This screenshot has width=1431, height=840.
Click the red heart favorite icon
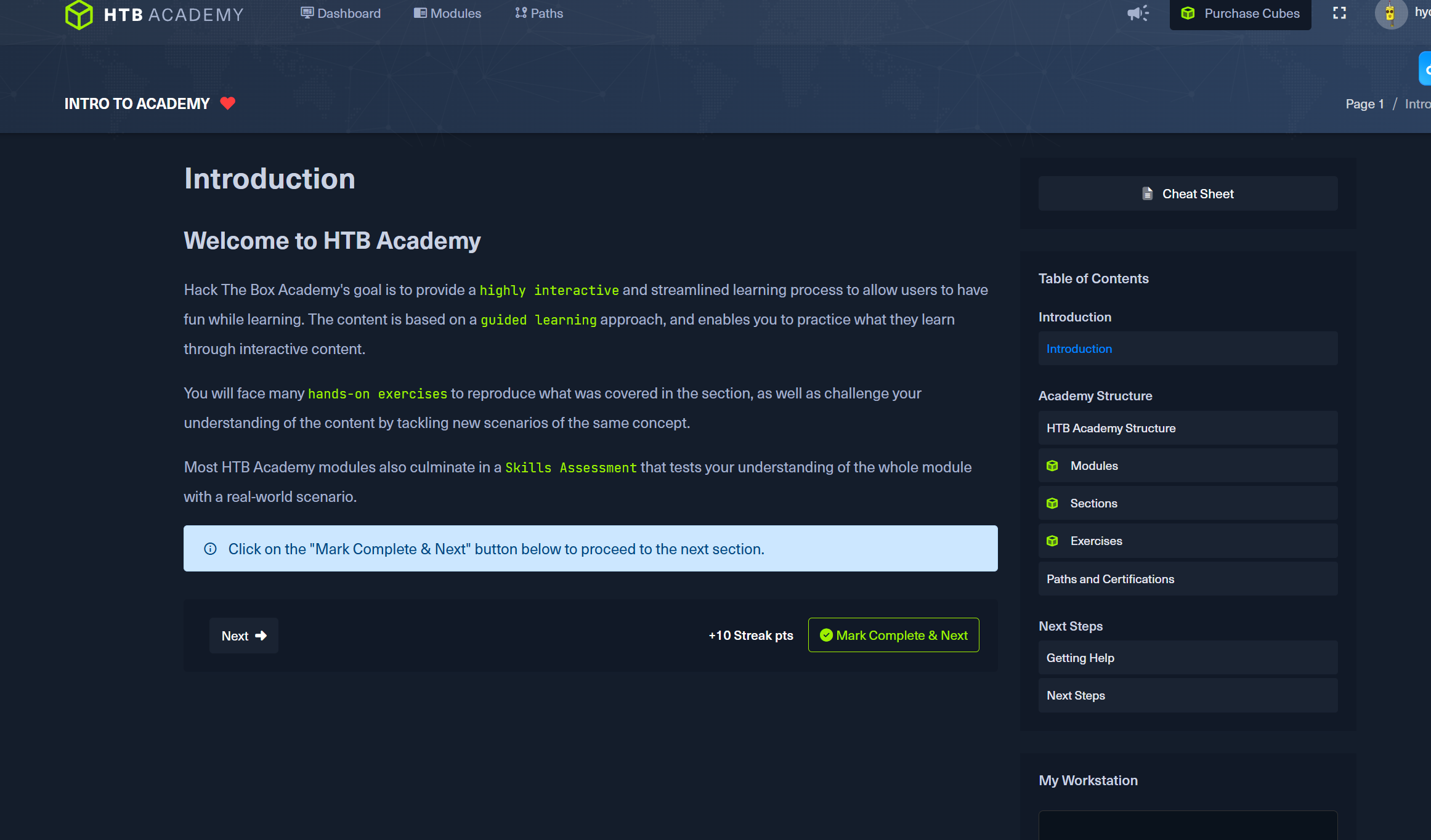[x=227, y=103]
